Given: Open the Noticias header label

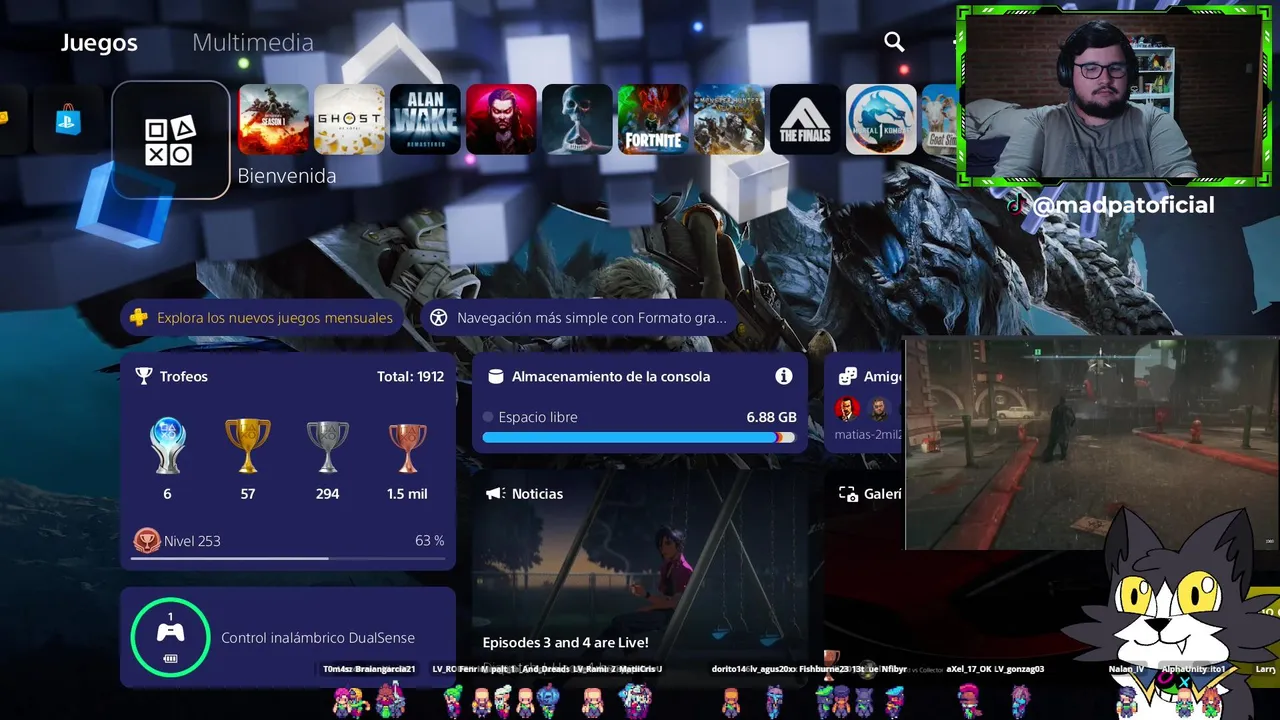Looking at the screenshot, I should 537,494.
